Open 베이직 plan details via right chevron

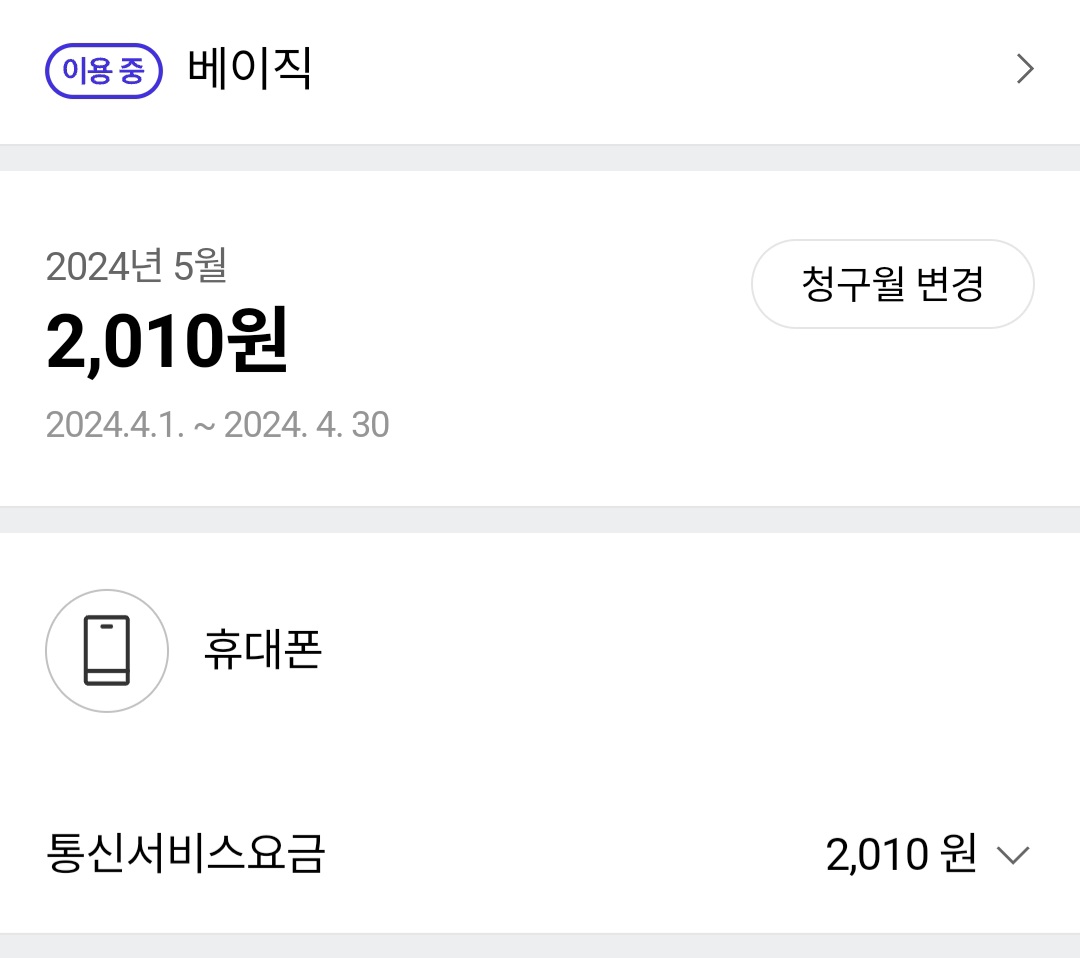click(x=1024, y=69)
